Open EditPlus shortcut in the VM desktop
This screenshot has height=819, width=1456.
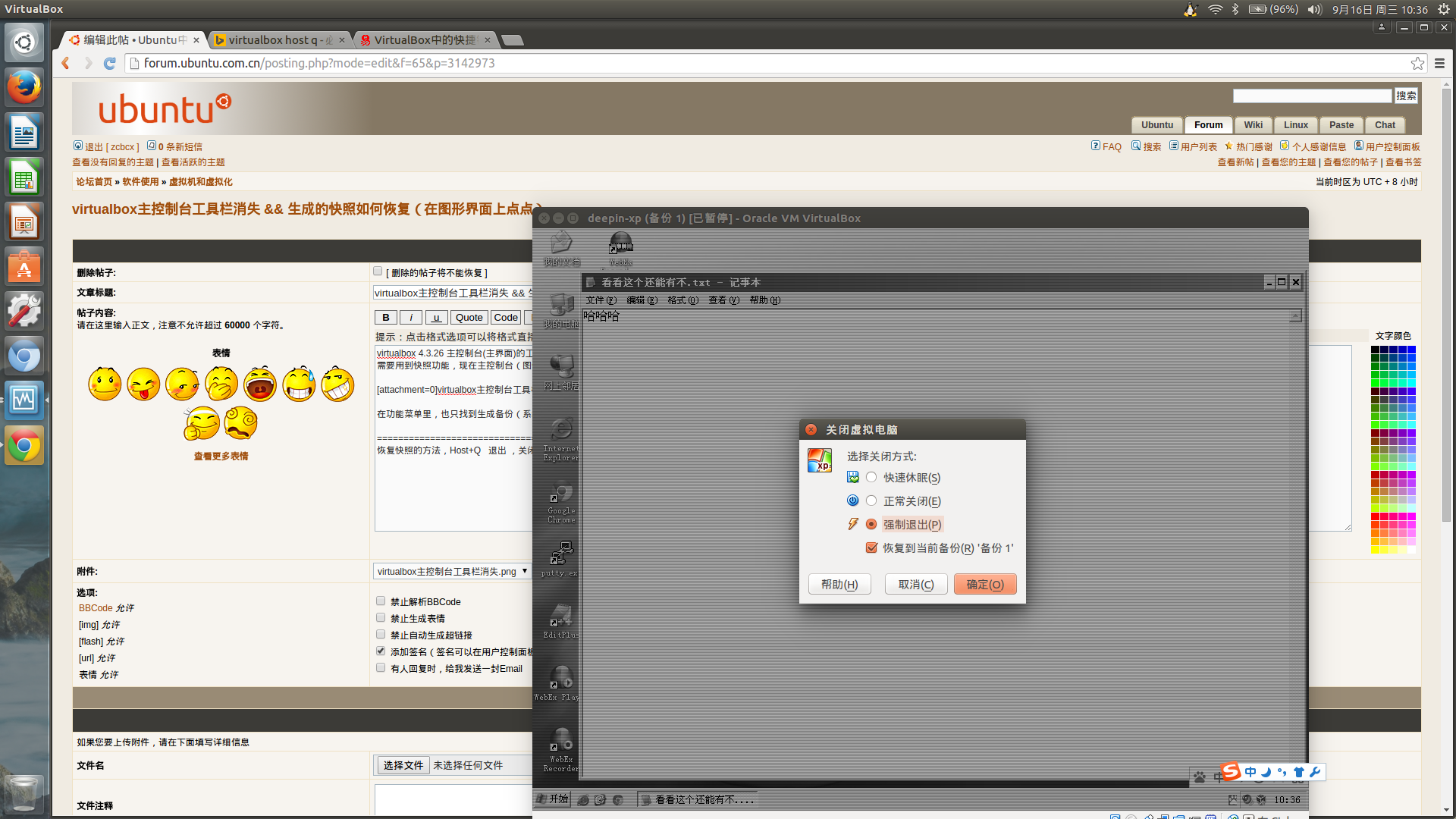(561, 620)
